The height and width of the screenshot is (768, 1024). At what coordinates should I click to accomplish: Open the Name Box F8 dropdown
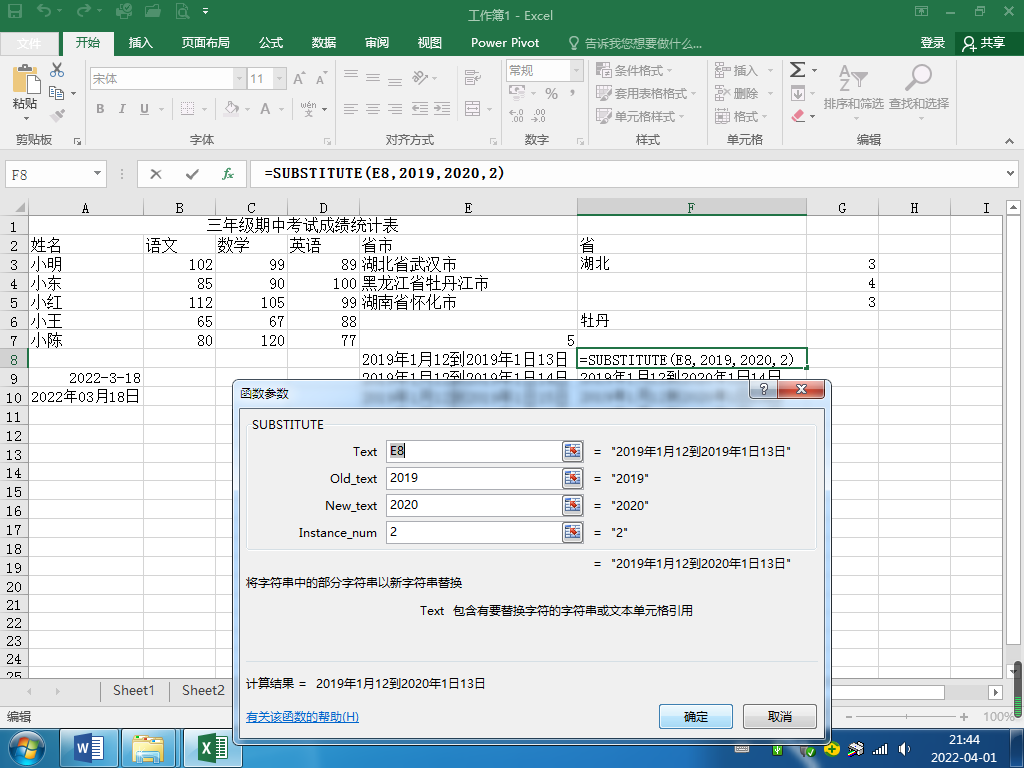coord(97,174)
